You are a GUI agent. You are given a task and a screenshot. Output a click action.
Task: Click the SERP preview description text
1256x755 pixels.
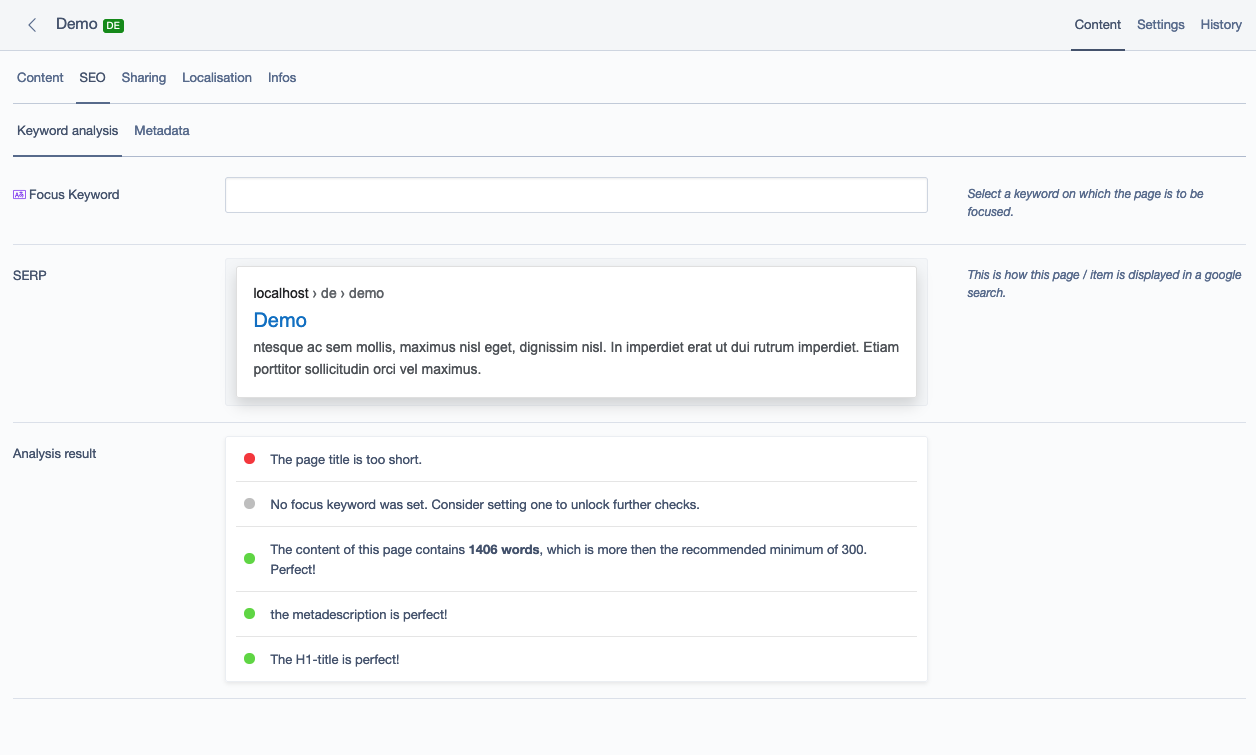(x=576, y=358)
